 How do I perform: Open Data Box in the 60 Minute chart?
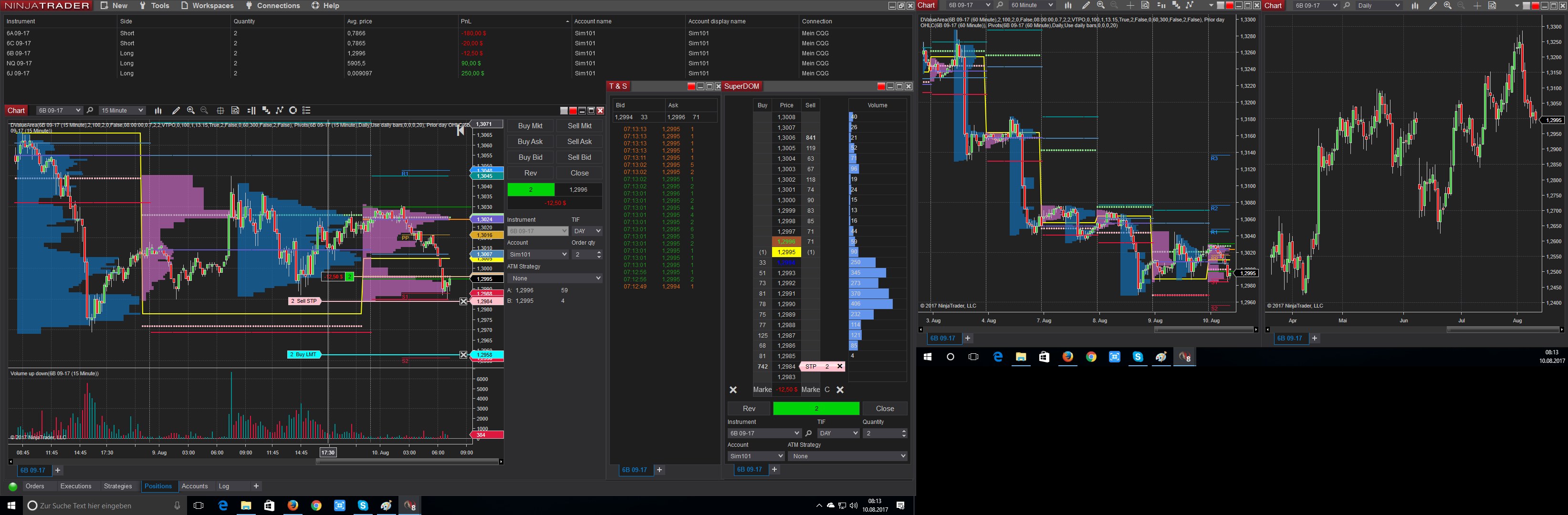click(x=1145, y=5)
